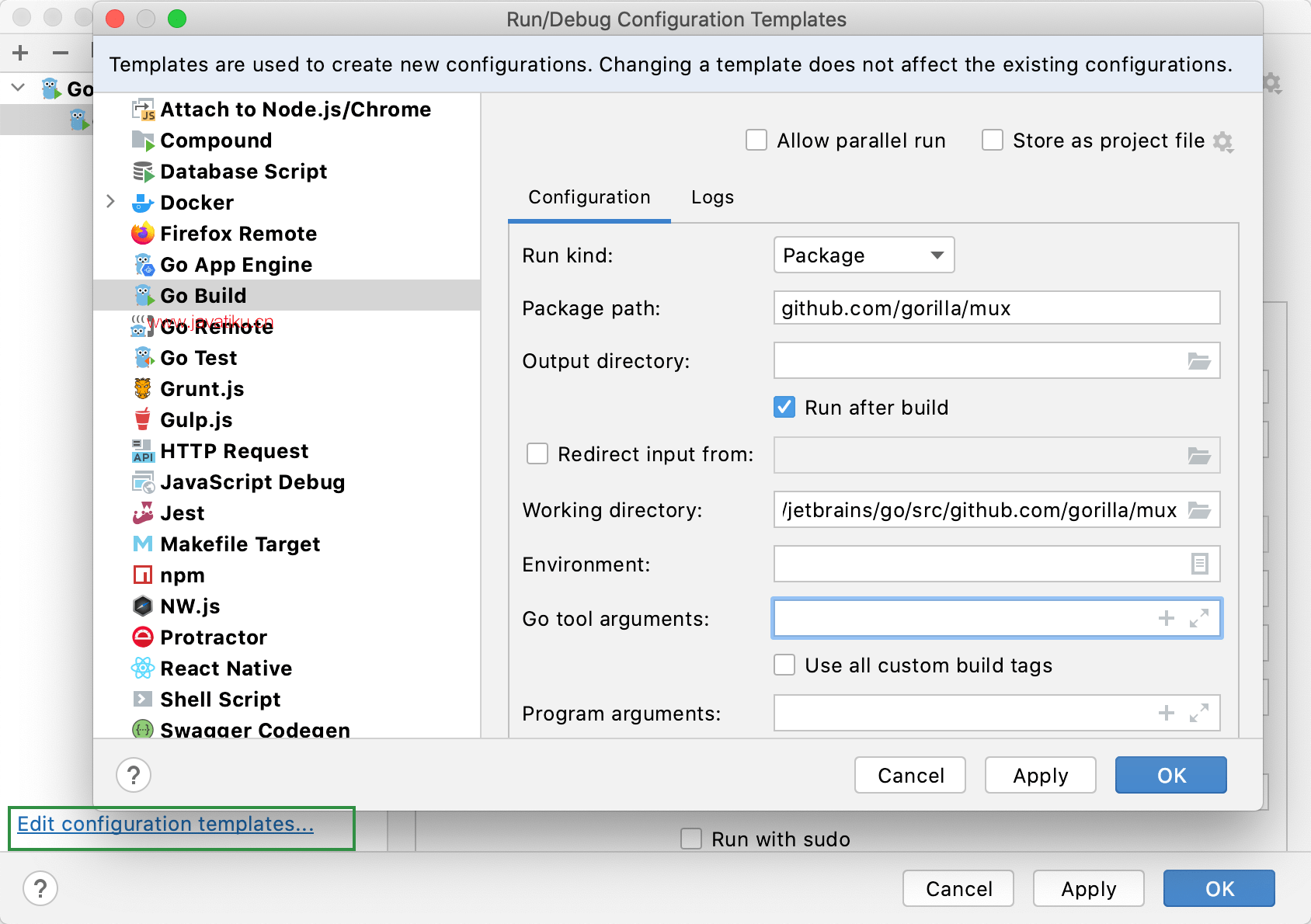Click the Docker whale icon
This screenshot has height=924, width=1311.
144,203
